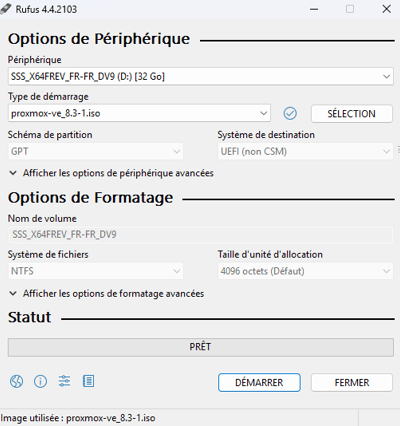Image resolution: width=400 pixels, height=426 pixels.
Task: Open the Système de fichiers NTFS dropdown
Action: pos(95,271)
